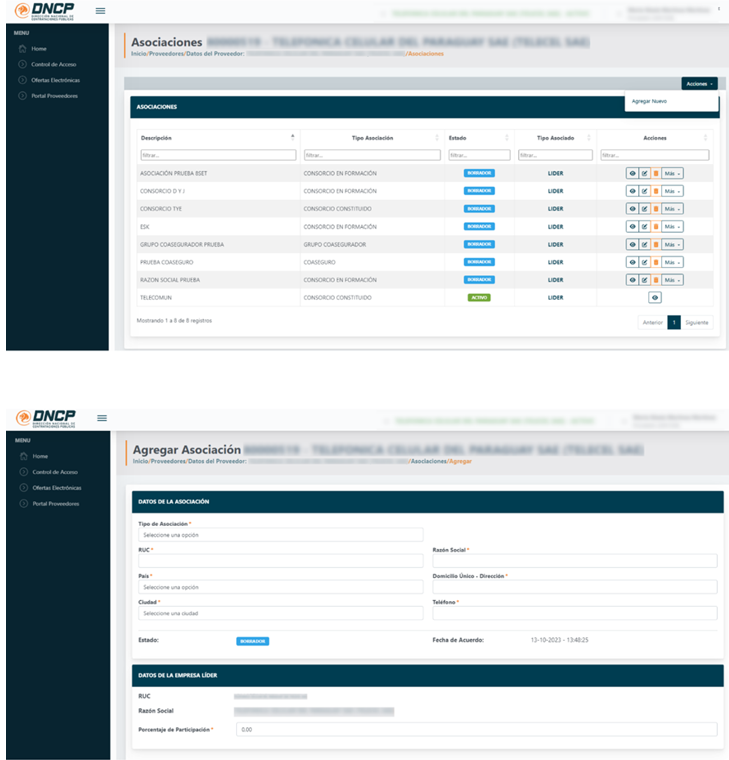This screenshot has width=729, height=760.
Task: Open the Más dropdown for ESK row
Action: 672,227
